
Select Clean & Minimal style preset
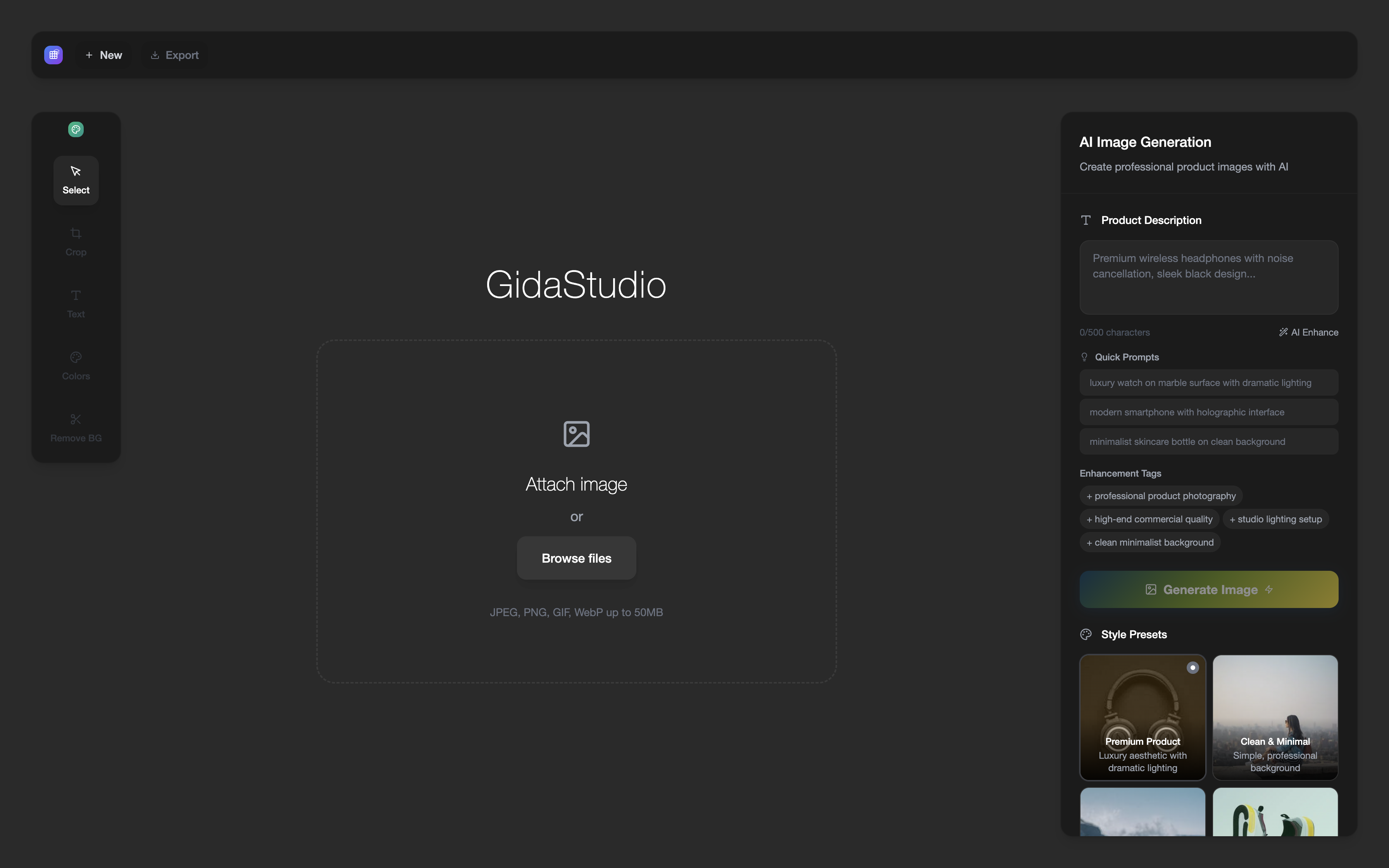pos(1275,718)
